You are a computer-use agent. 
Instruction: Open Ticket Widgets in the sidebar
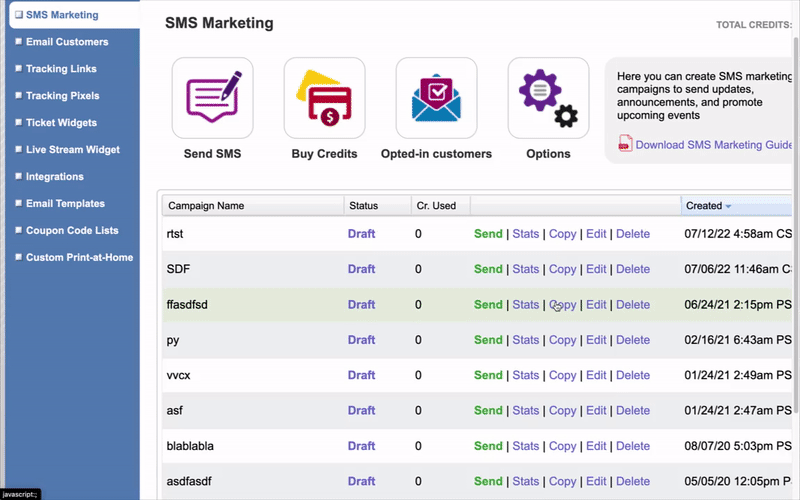[61, 123]
